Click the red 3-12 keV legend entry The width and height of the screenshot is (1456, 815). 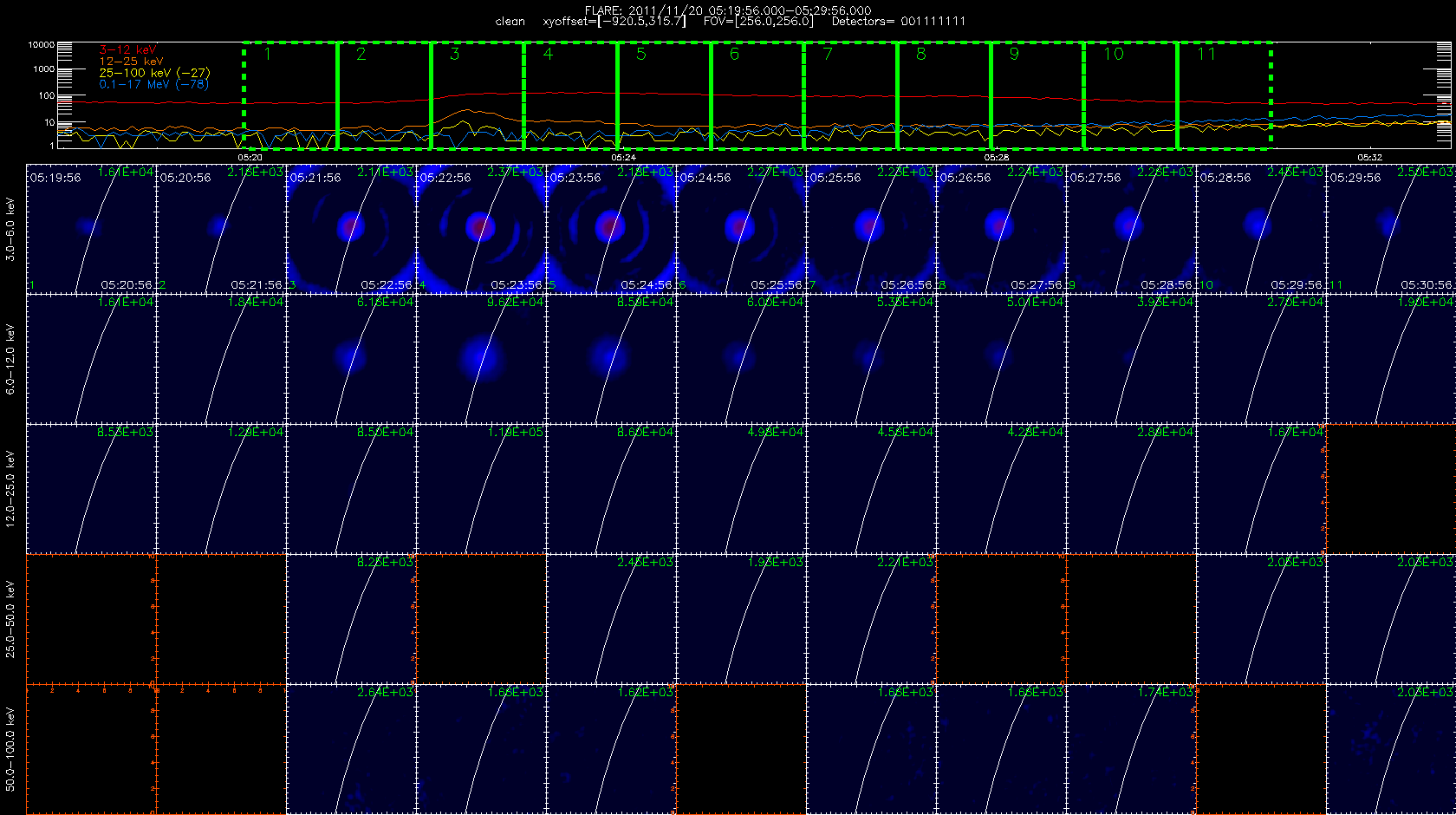pos(127,49)
